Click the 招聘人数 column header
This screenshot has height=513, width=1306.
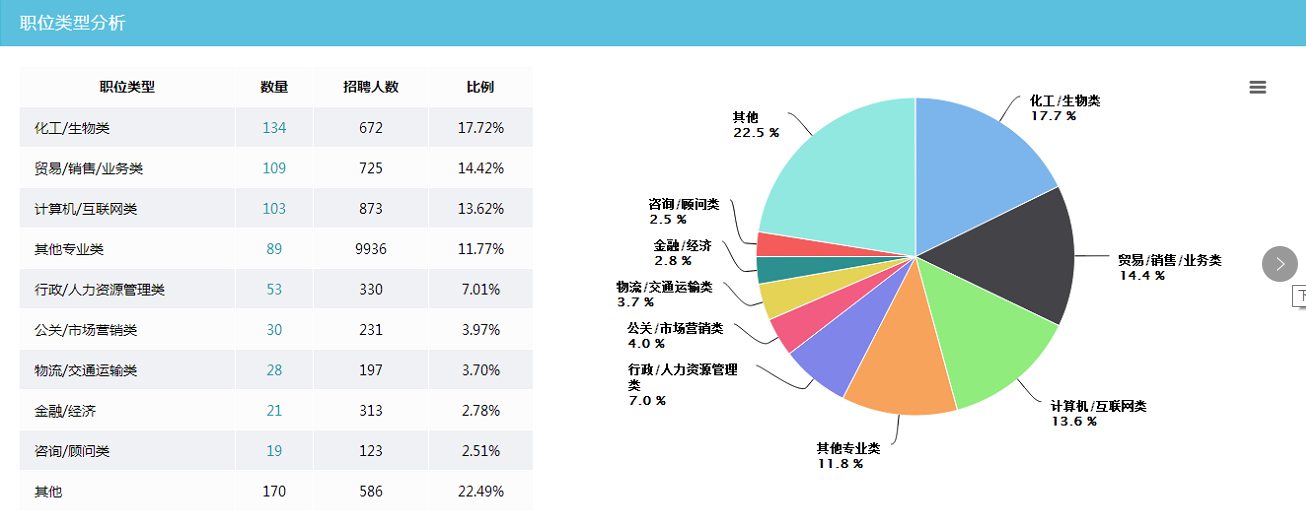point(371,87)
